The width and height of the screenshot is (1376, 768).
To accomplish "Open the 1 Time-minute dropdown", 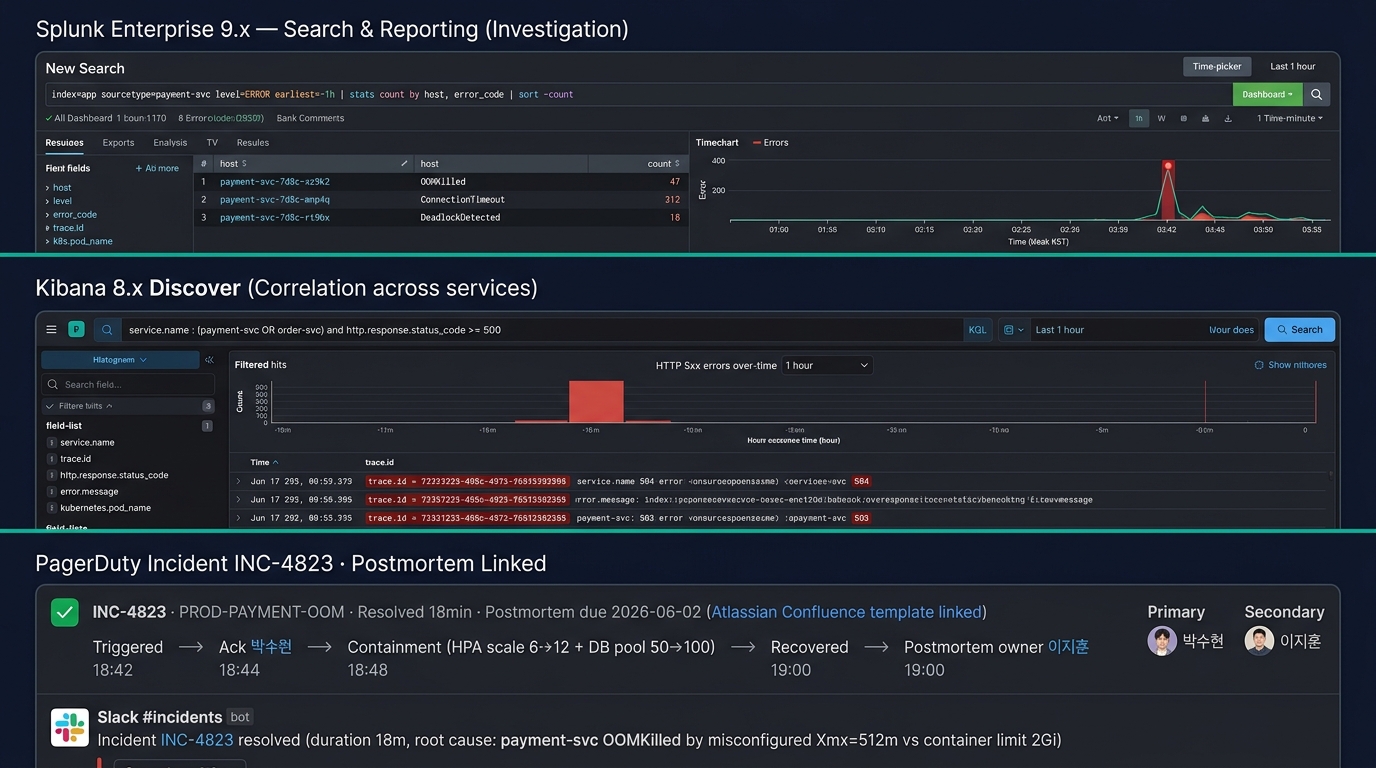I will coord(1289,118).
